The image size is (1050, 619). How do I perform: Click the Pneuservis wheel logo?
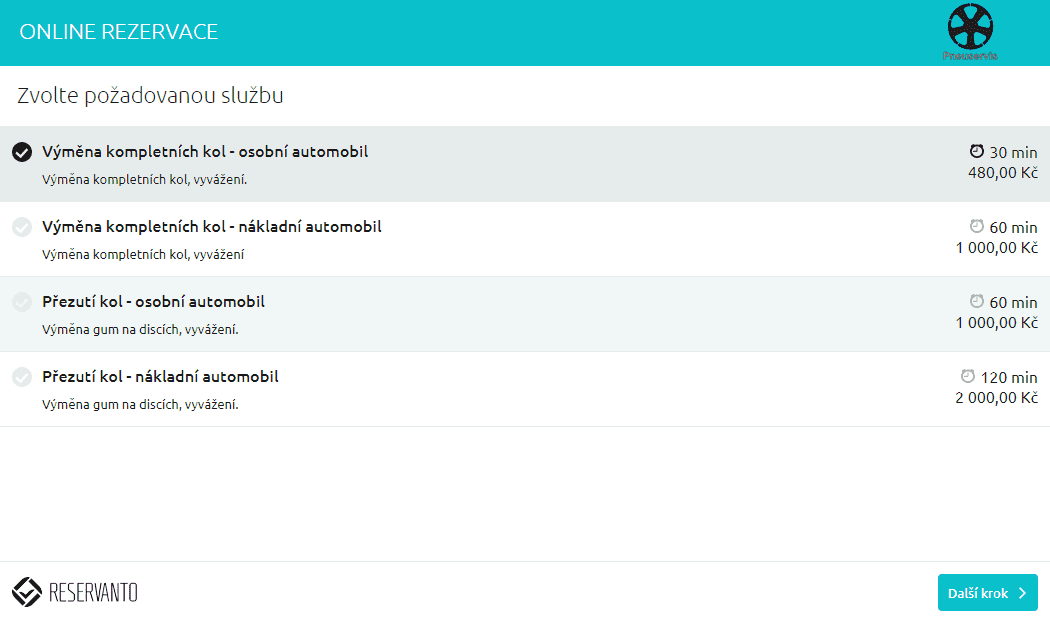click(971, 30)
